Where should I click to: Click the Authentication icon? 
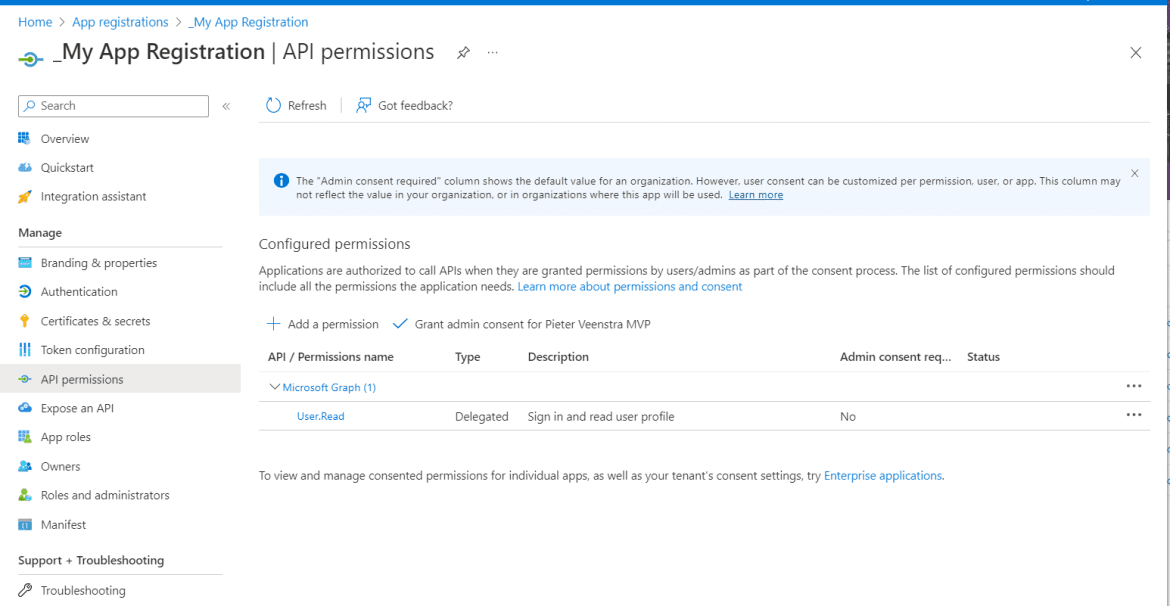click(x=25, y=292)
